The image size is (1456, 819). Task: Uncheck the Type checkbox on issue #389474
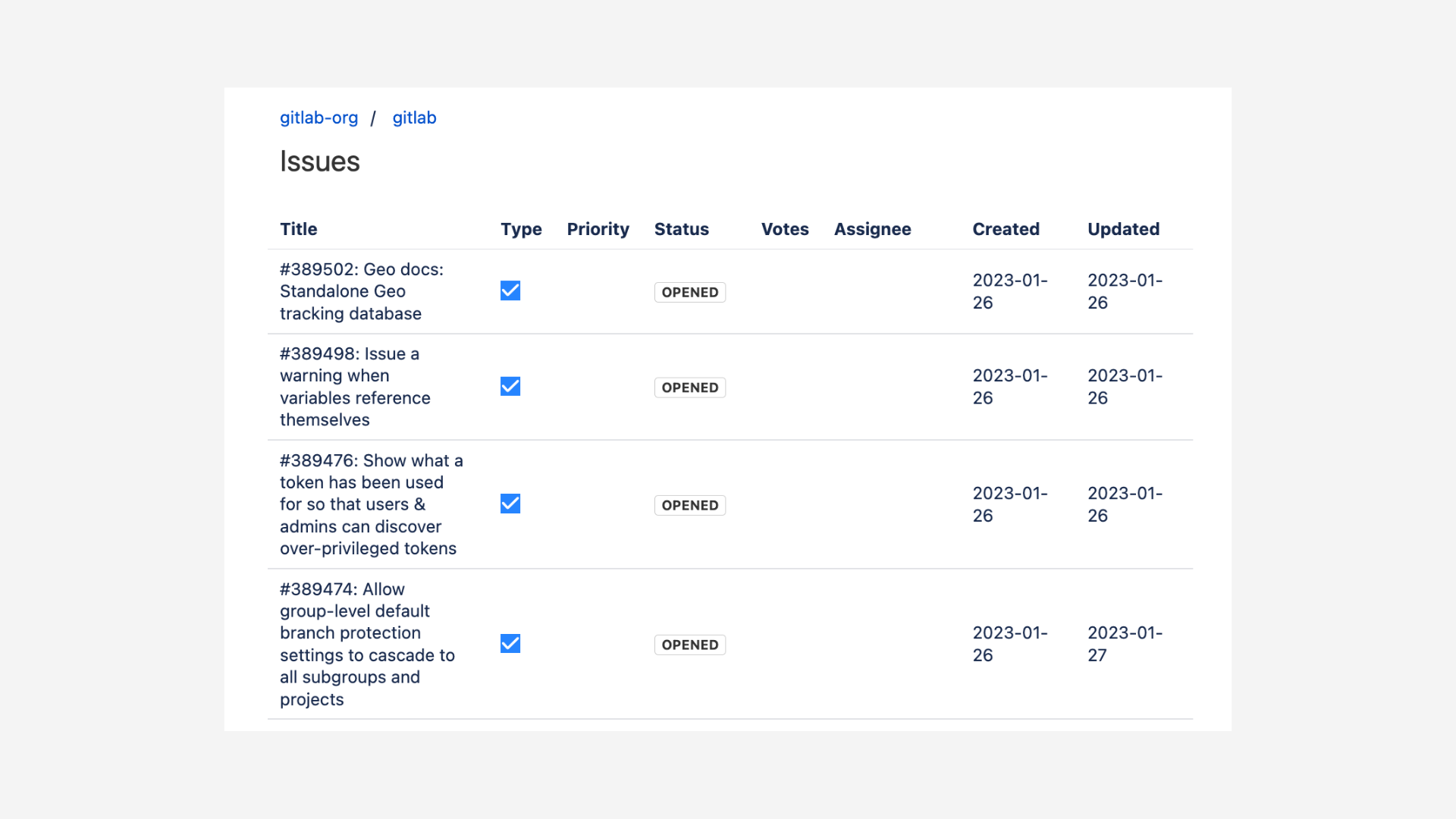pyautogui.click(x=510, y=643)
